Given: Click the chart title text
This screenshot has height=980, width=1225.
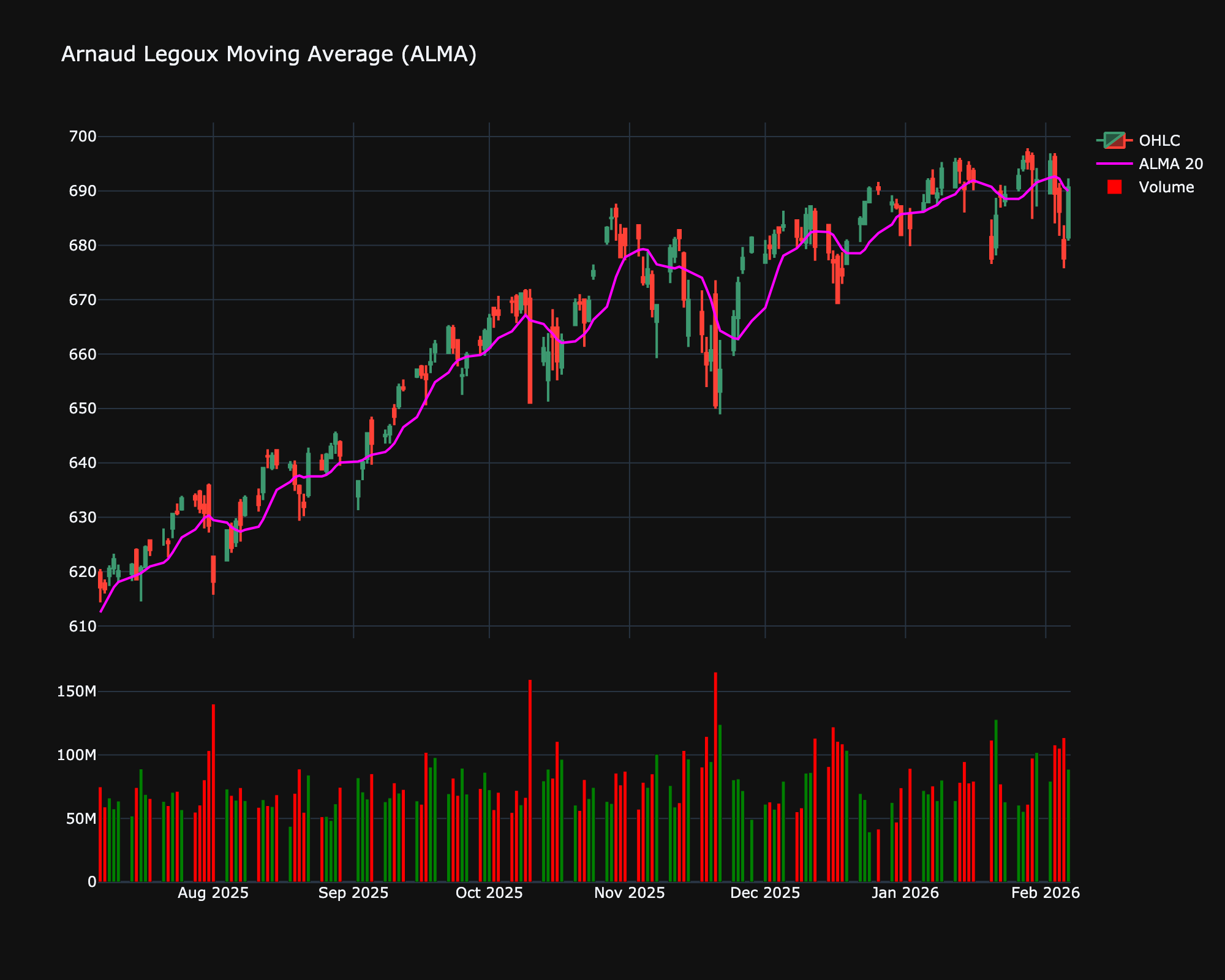Looking at the screenshot, I should (268, 55).
